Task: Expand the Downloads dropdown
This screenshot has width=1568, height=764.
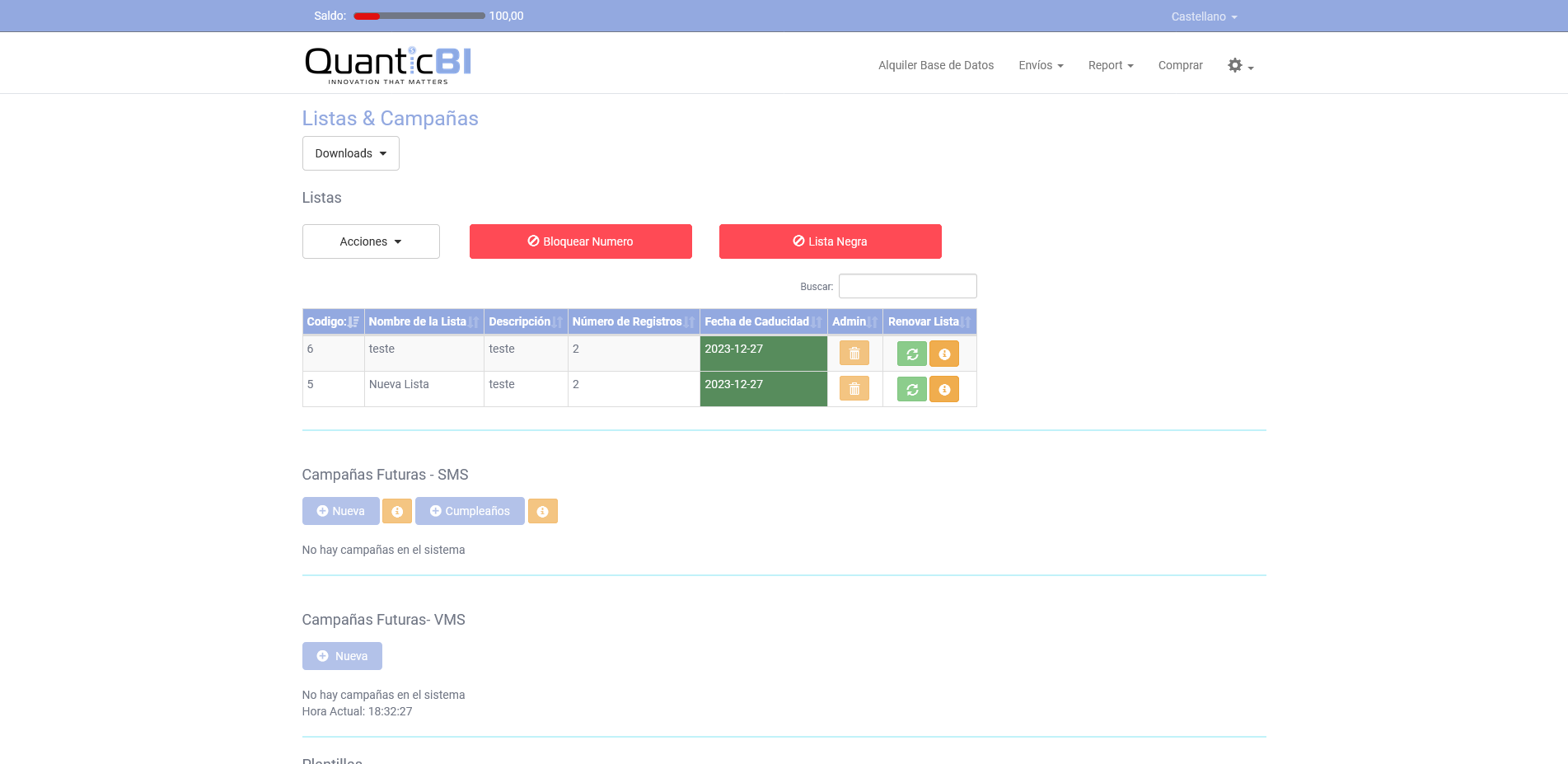Action: pos(350,154)
